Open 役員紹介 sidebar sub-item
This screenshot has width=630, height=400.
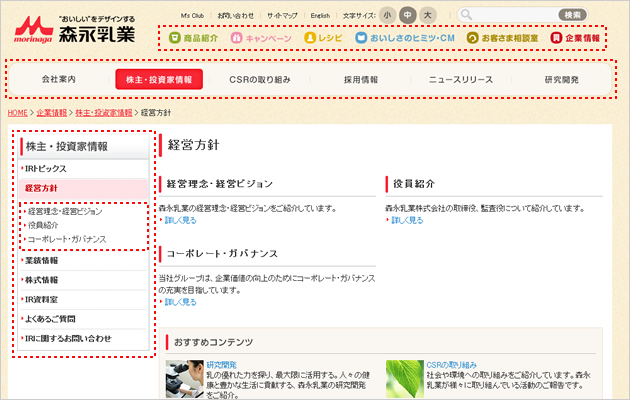point(43,225)
